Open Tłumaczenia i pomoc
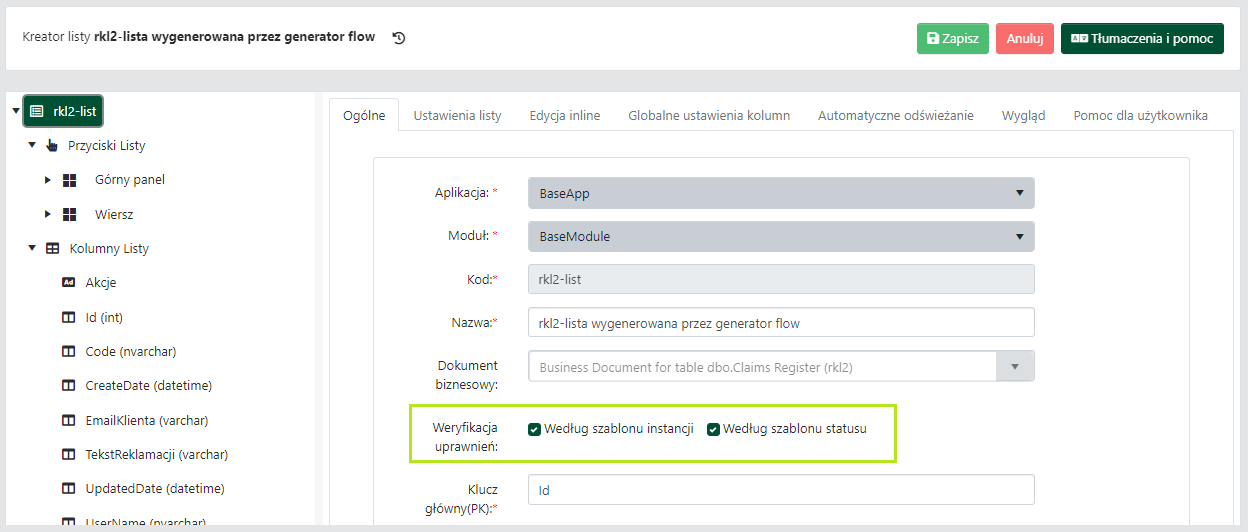This screenshot has width=1248, height=532. coord(1142,39)
